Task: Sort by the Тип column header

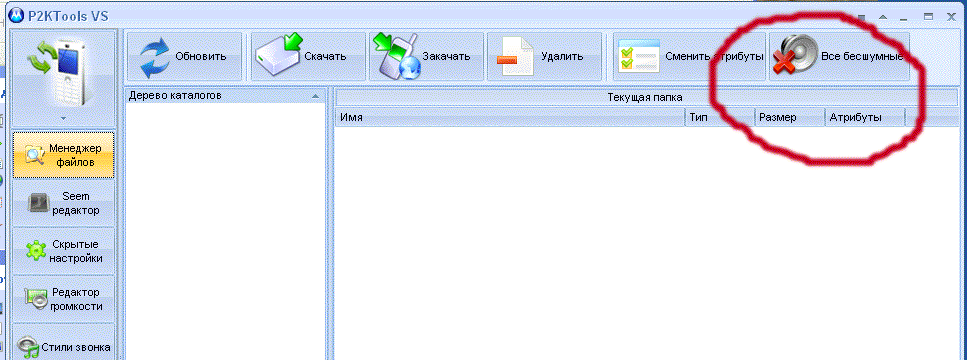Action: pos(720,117)
